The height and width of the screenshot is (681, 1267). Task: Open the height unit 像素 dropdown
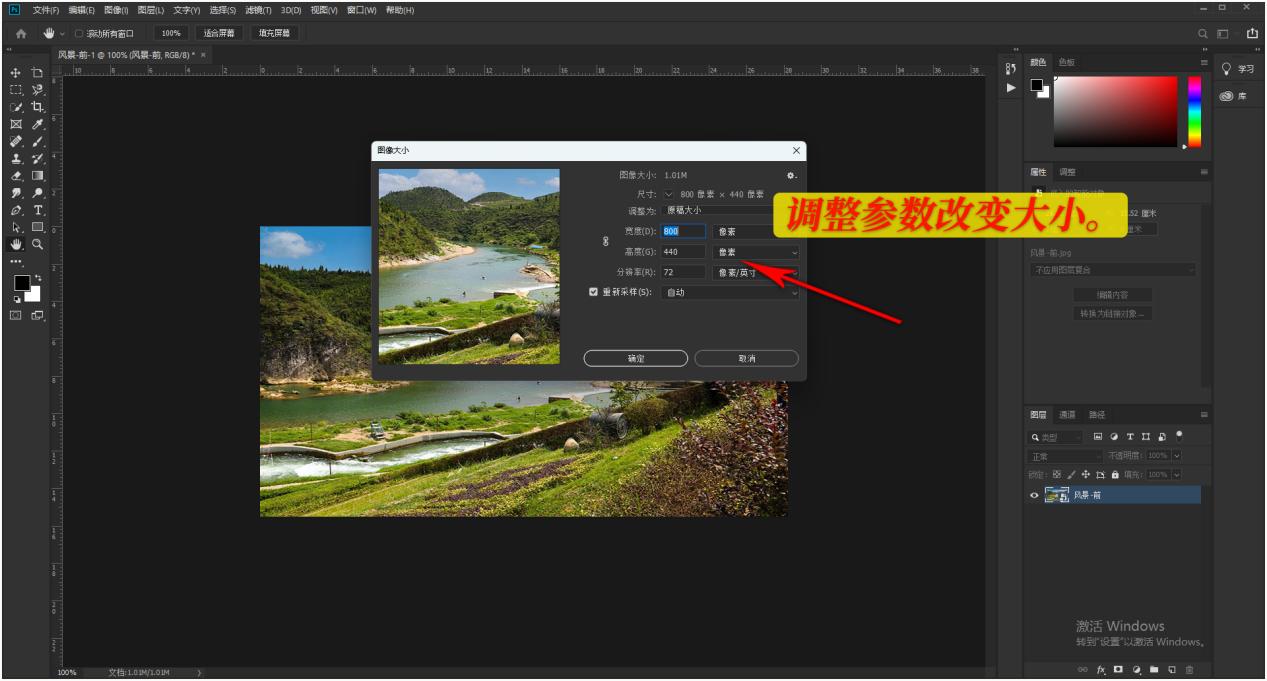coord(755,252)
